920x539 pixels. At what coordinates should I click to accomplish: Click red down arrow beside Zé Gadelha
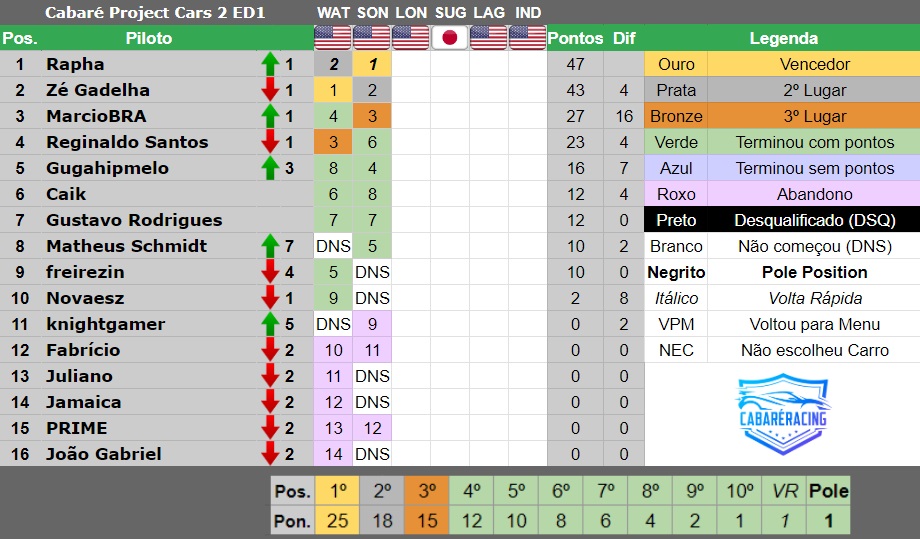270,90
